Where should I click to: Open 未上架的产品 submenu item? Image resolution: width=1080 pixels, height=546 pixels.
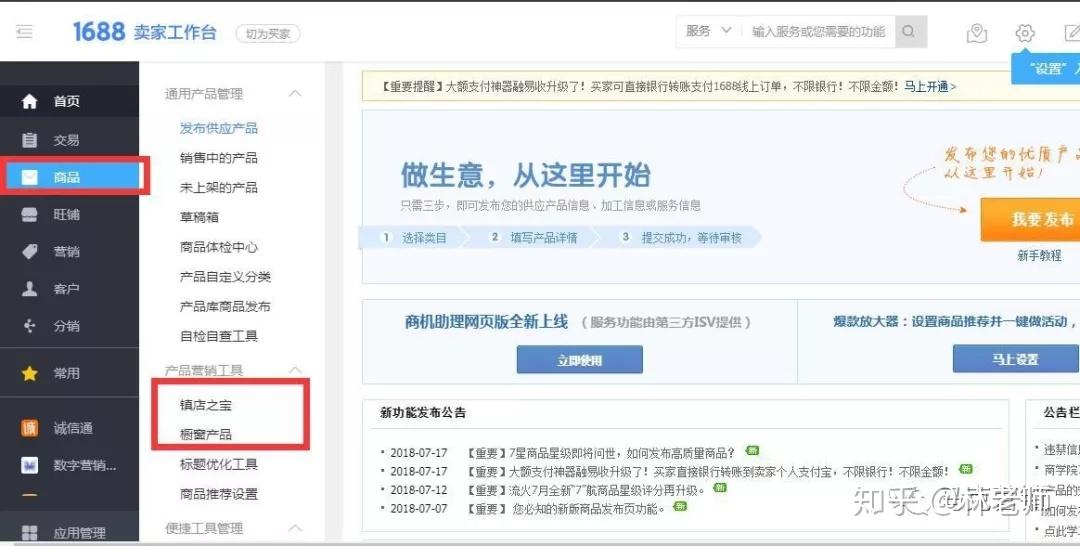[x=218, y=187]
